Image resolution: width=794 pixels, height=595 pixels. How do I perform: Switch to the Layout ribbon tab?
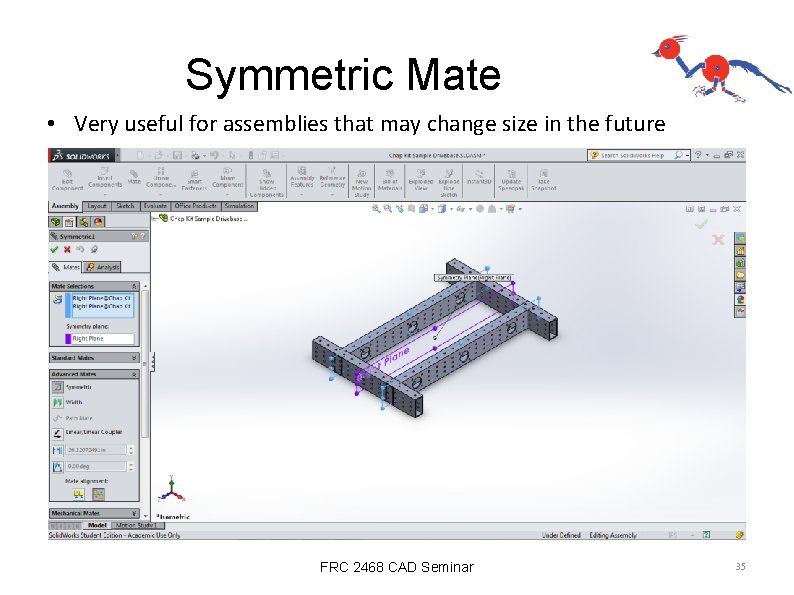pyautogui.click(x=97, y=206)
